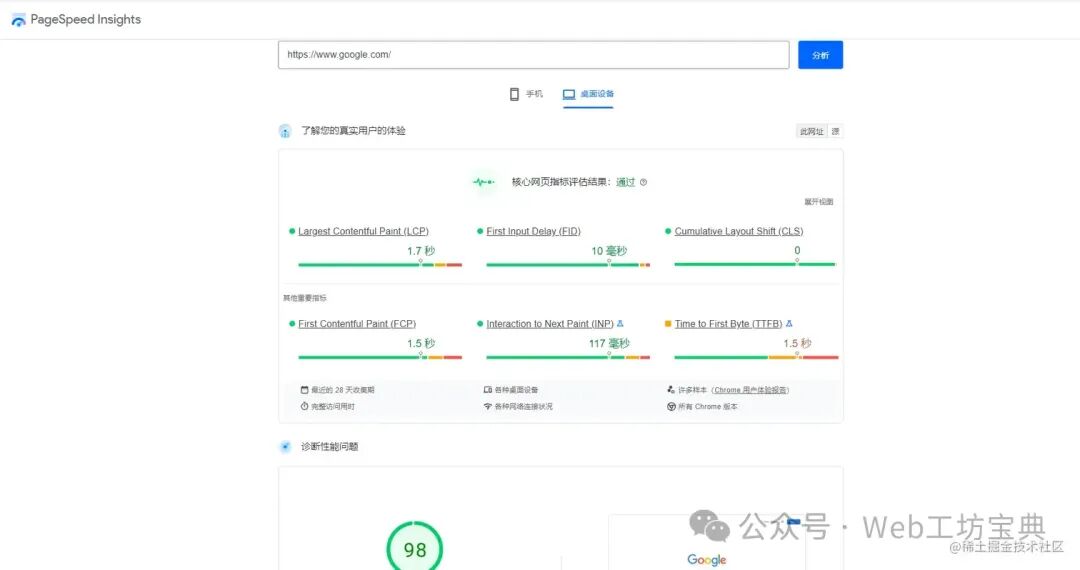Click the FCP value 1.5 秒

(x=421, y=343)
